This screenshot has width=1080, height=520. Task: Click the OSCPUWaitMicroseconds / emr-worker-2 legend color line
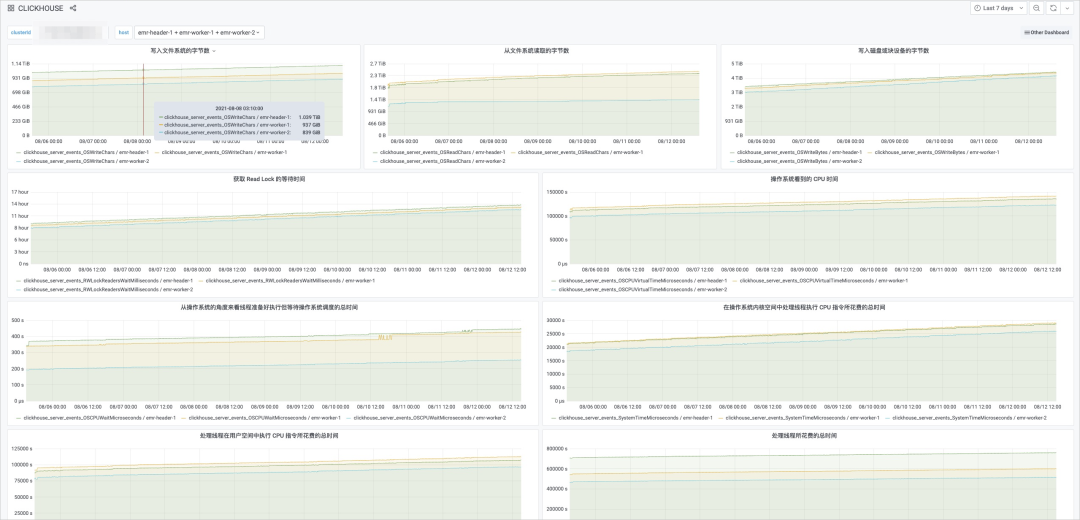coord(349,418)
